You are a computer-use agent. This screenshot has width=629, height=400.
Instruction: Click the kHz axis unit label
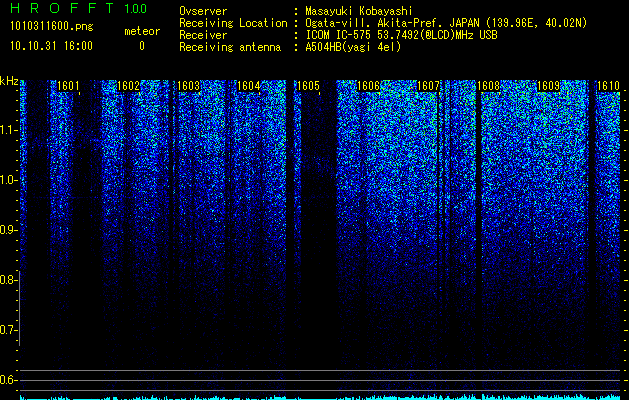[9, 81]
